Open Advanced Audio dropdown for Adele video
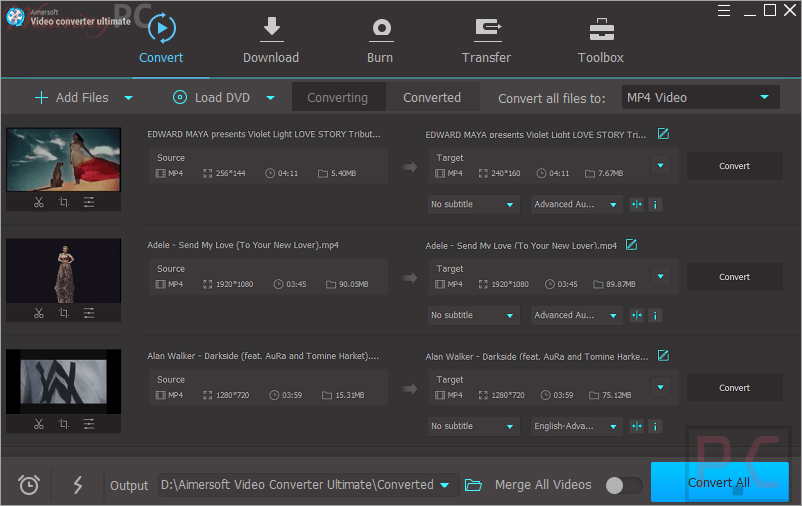Viewport: 802px width, 506px height. 576,315
